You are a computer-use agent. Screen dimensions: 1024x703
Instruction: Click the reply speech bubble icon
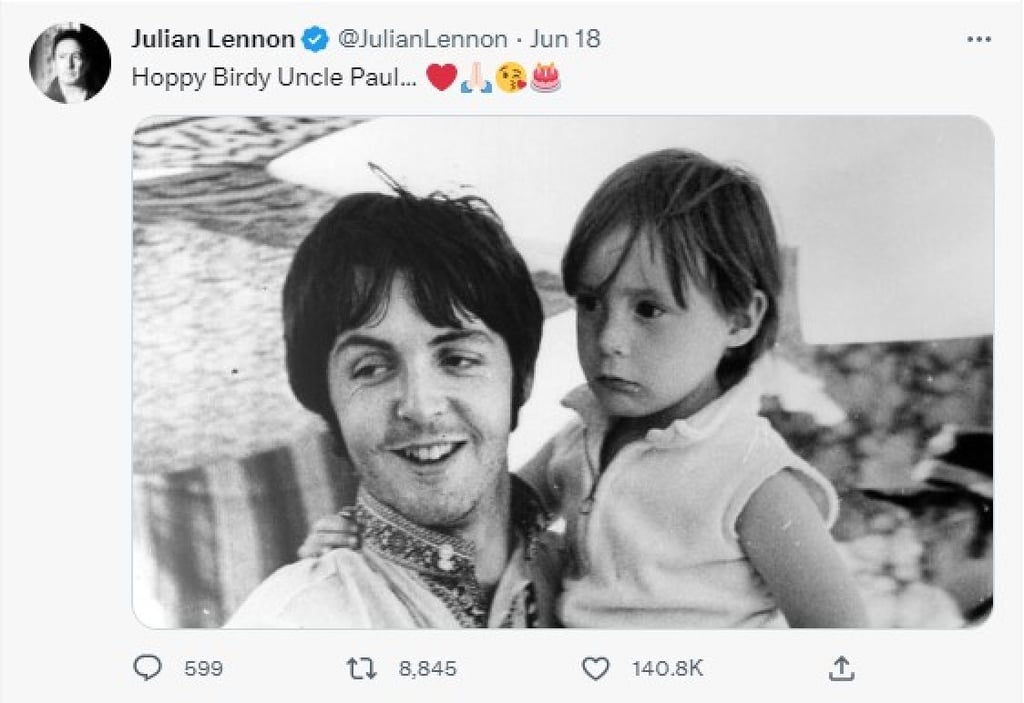[x=148, y=668]
